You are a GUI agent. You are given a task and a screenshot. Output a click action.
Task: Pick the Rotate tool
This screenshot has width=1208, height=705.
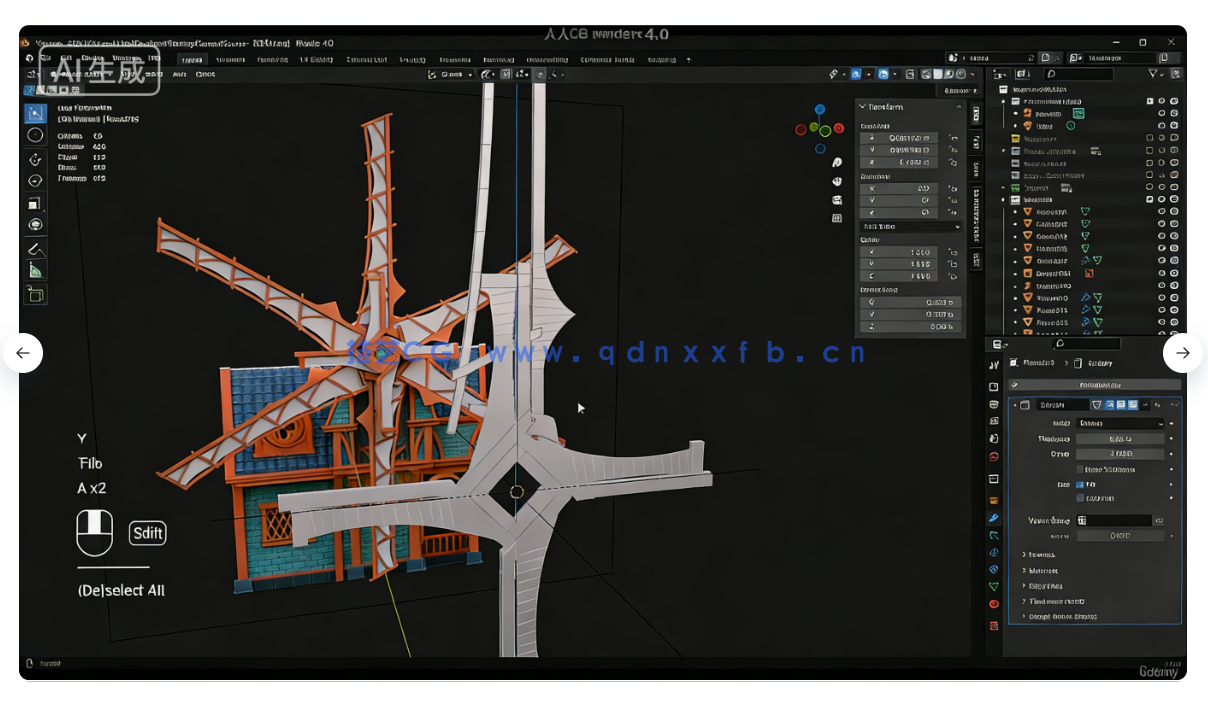pos(34,181)
